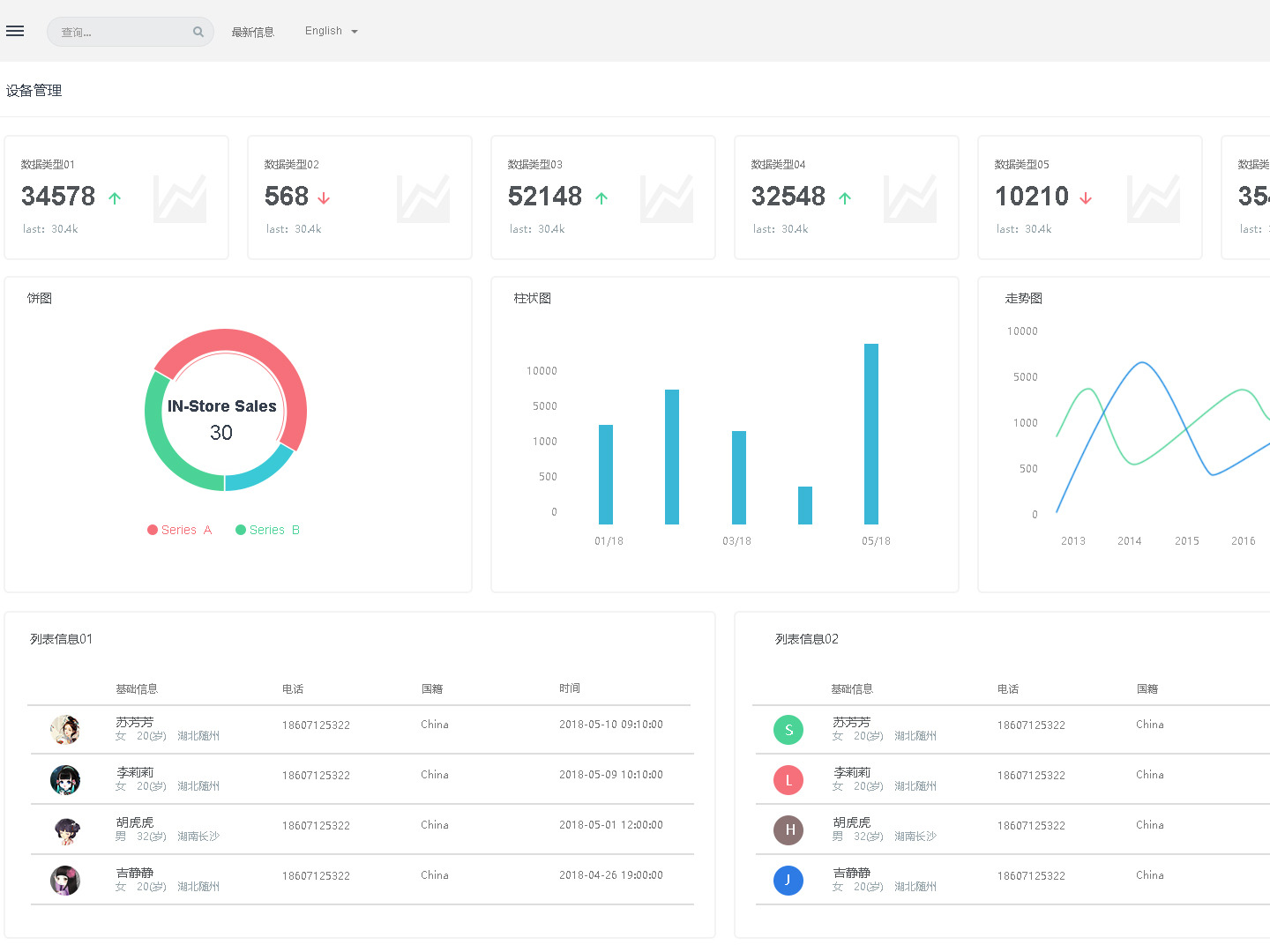Click the brown H avatar in 列表信息02
The height and width of the screenshot is (952, 1270).
(788, 830)
